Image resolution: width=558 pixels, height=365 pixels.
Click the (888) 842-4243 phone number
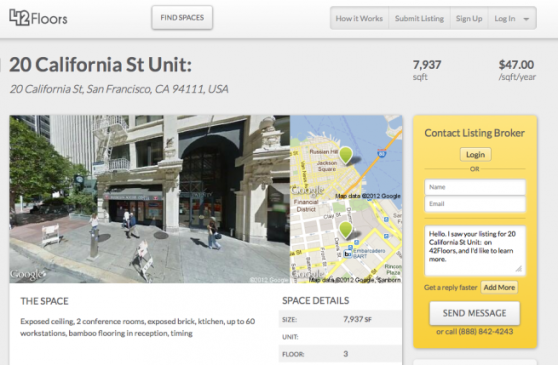point(485,332)
